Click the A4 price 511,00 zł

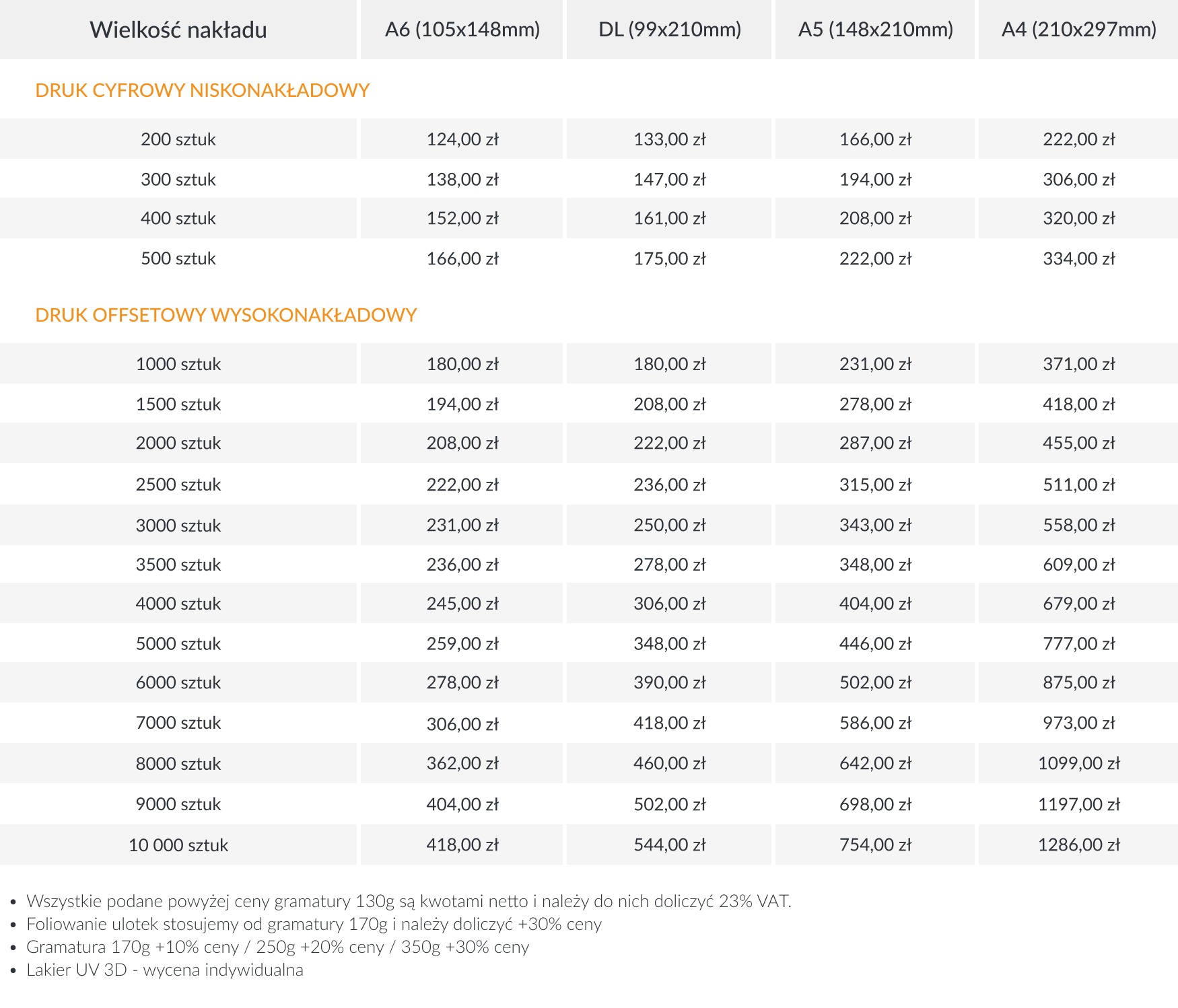click(1079, 484)
